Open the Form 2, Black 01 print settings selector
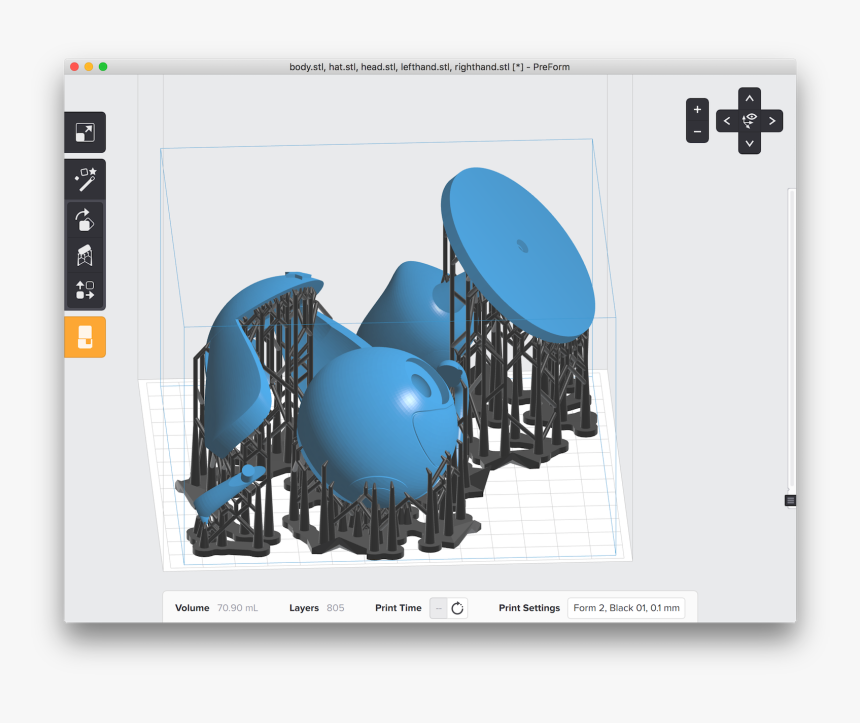Image resolution: width=860 pixels, height=723 pixels. point(626,607)
